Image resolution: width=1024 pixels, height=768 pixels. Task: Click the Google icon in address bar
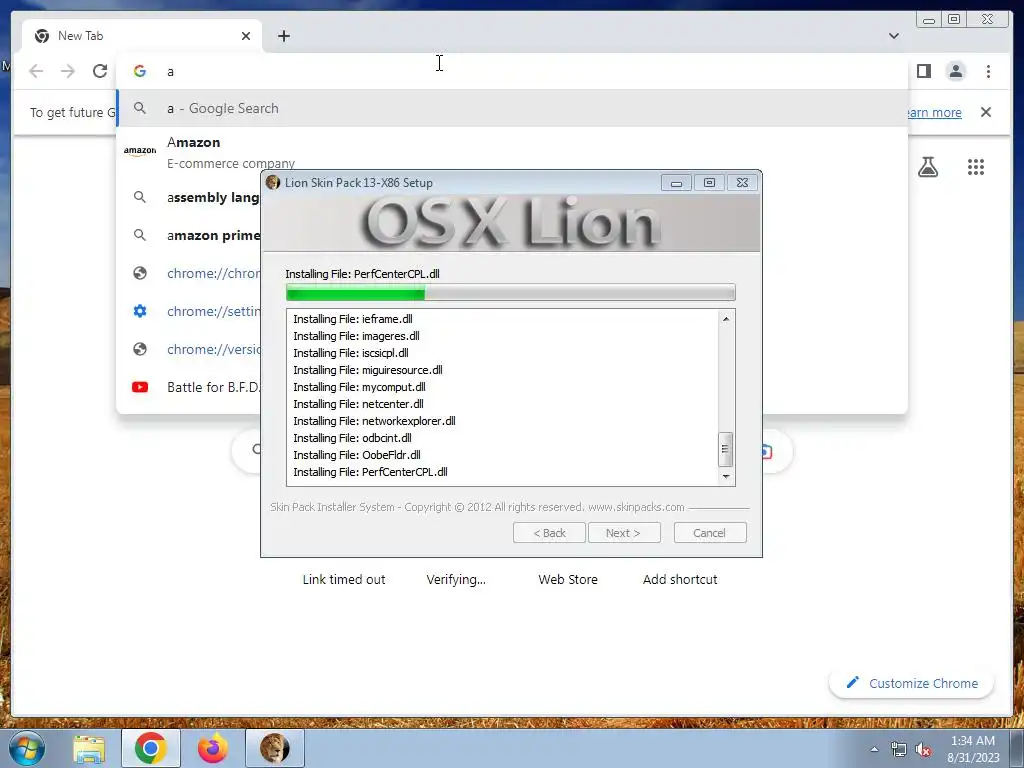140,71
